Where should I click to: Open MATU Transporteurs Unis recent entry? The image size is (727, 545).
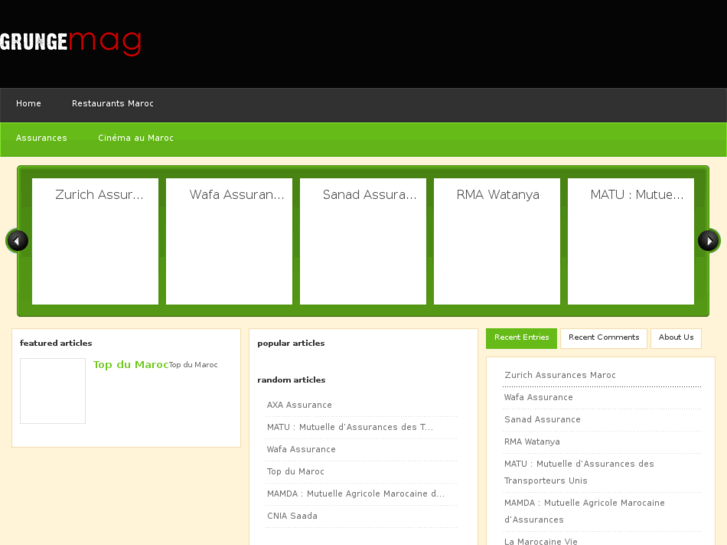tap(579, 472)
